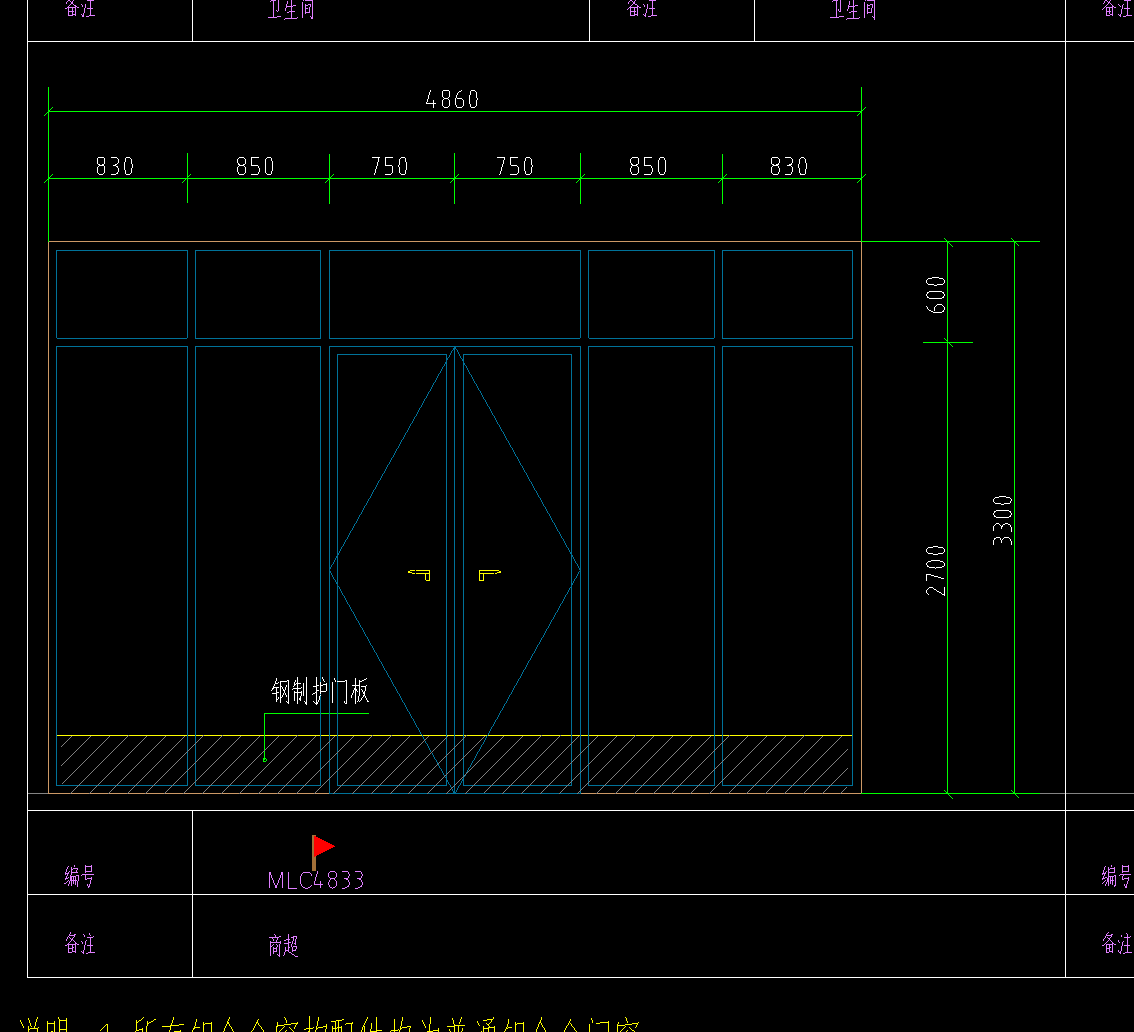
Task: Select the 钢制护门板 annotation label
Action: point(320,691)
